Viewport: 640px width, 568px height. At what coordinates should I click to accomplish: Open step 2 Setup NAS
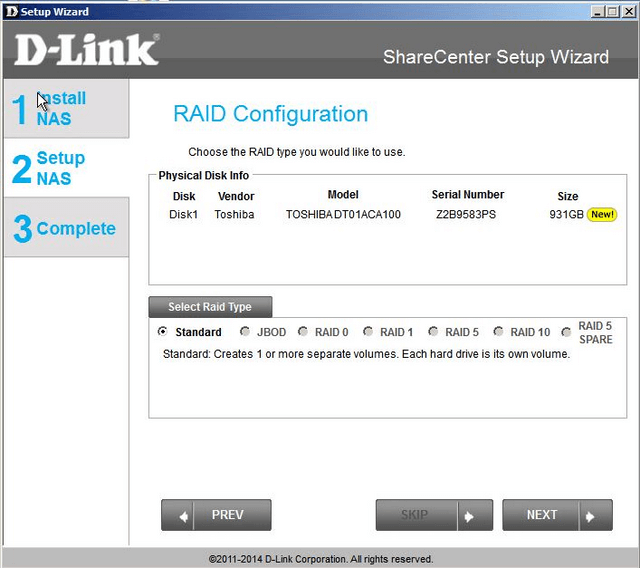pos(67,168)
